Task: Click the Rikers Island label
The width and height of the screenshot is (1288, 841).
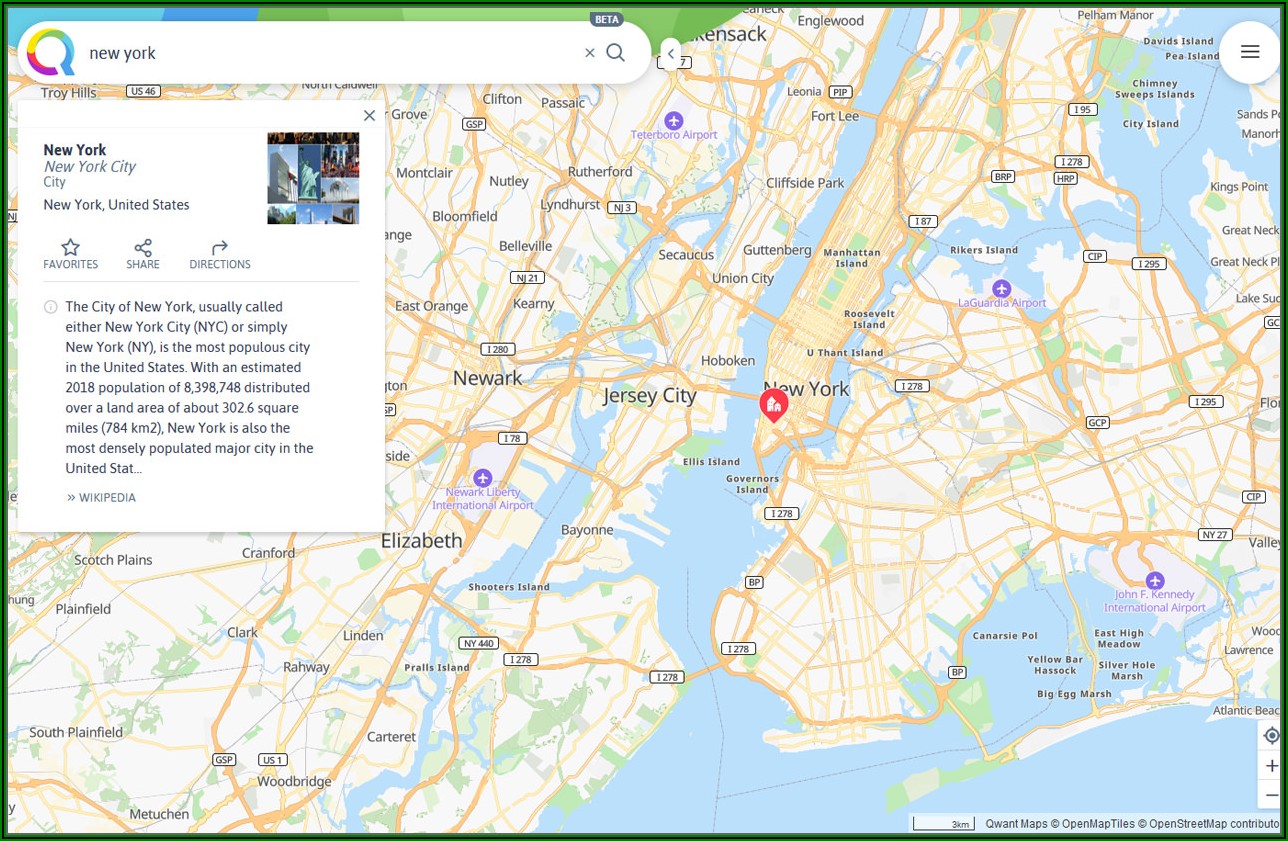Action: click(984, 250)
